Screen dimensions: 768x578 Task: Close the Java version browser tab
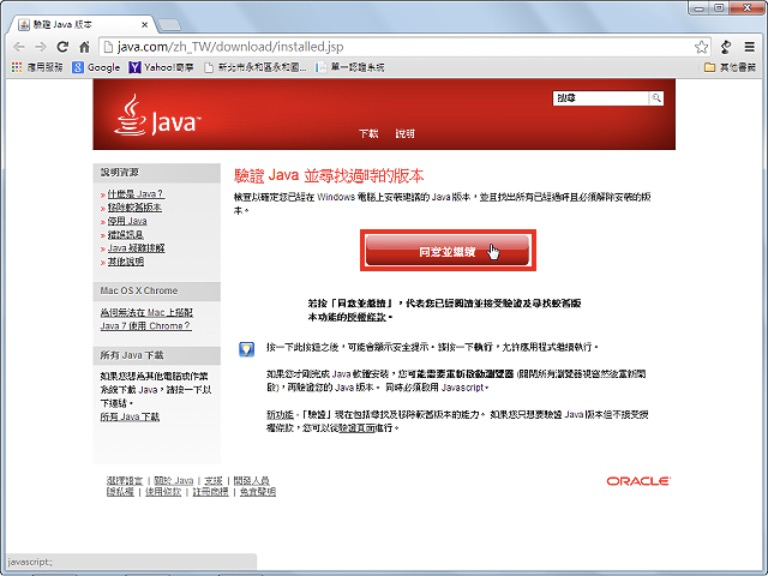tap(144, 24)
